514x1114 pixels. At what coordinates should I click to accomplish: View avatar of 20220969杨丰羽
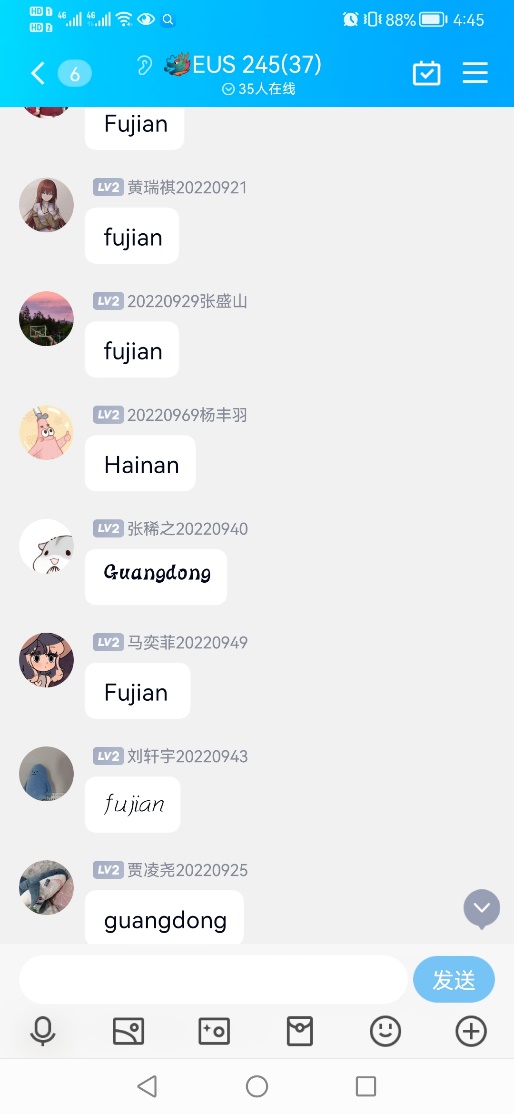point(46,433)
